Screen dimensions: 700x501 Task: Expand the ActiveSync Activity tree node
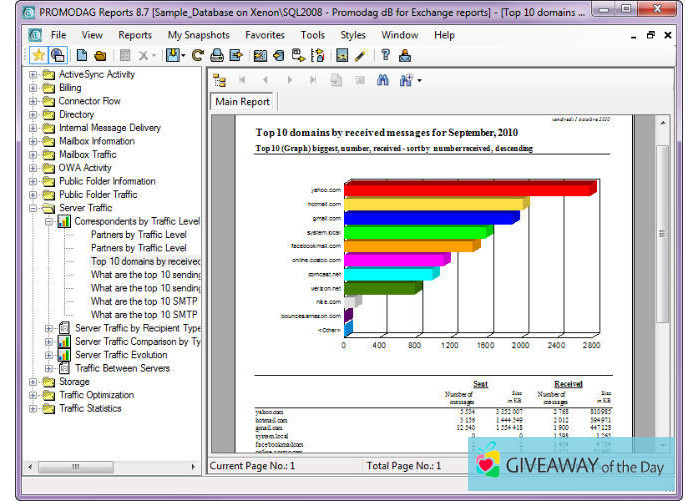(x=33, y=74)
